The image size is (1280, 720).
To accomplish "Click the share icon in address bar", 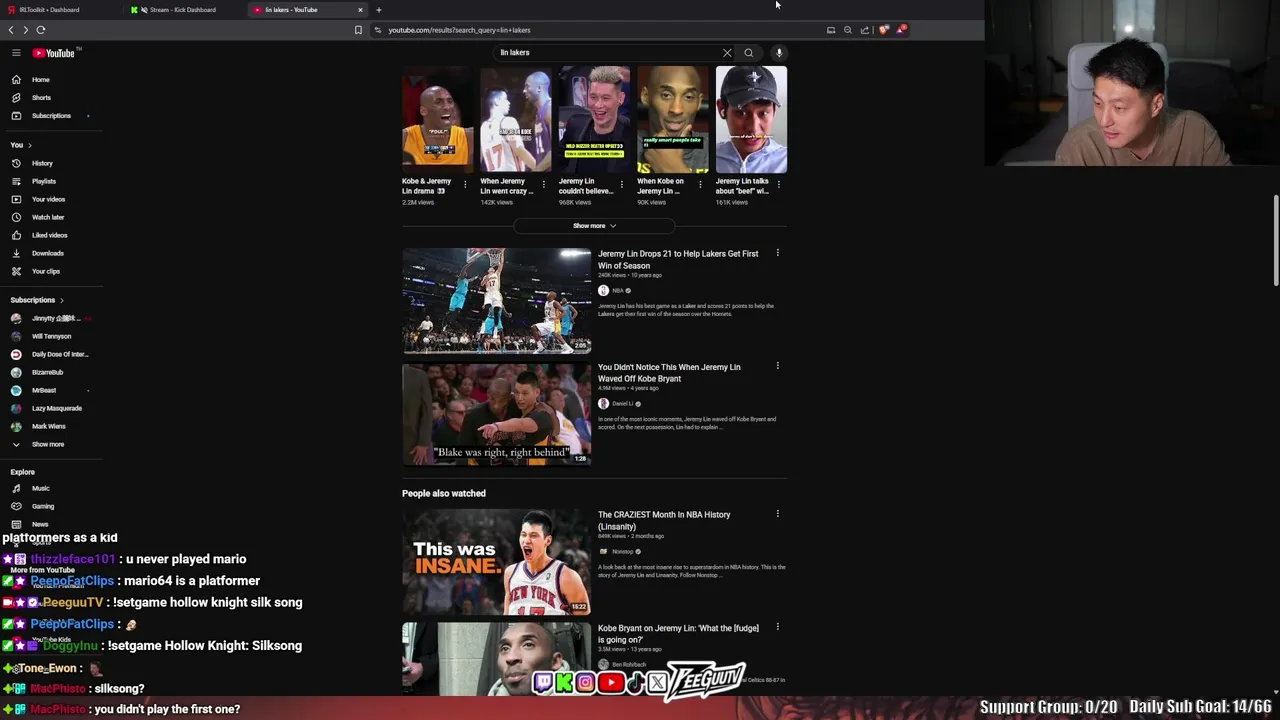I will coord(865,30).
